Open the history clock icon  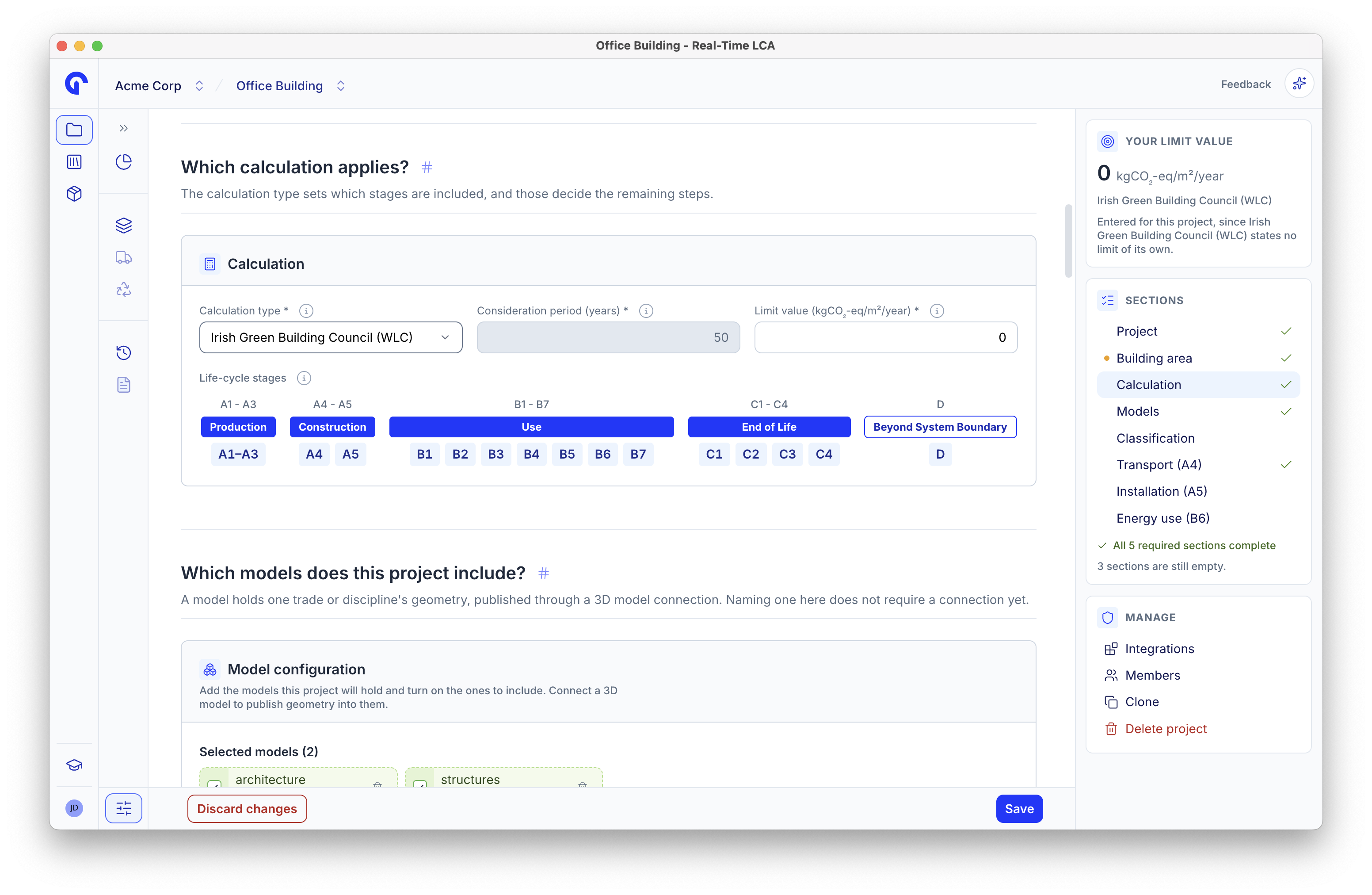[123, 352]
